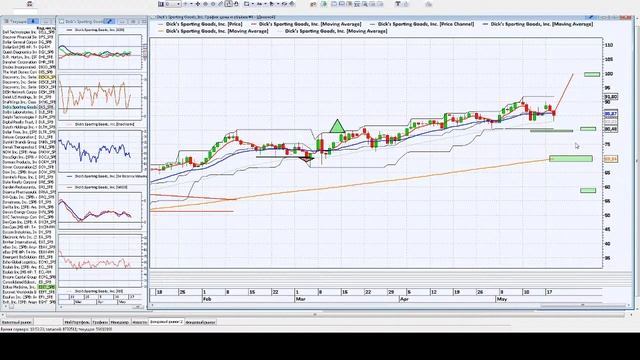This screenshot has width=640, height=360.
Task: Click the bold T text icon
Action: point(398,4)
